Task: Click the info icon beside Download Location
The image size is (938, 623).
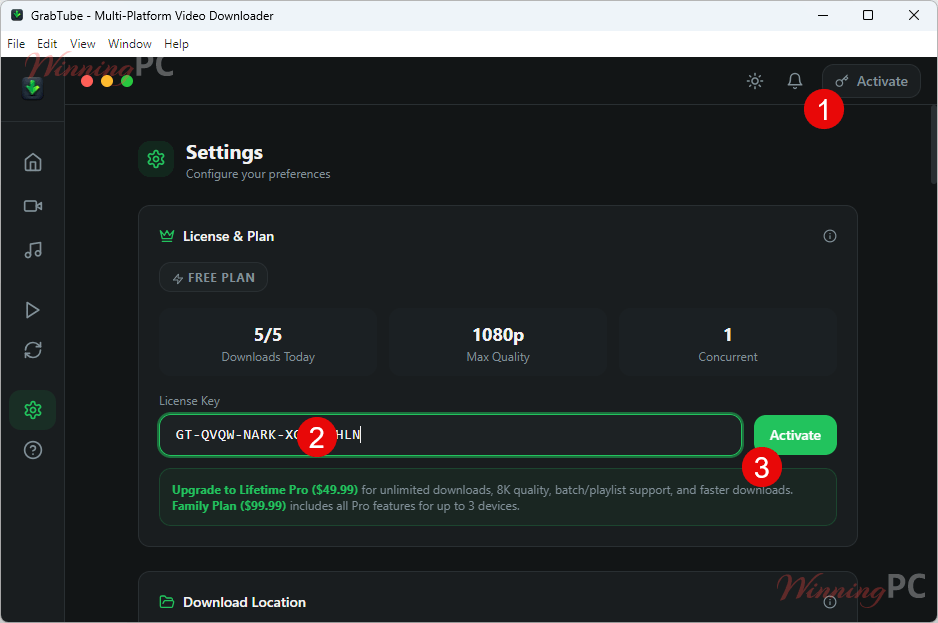Action: click(x=830, y=602)
